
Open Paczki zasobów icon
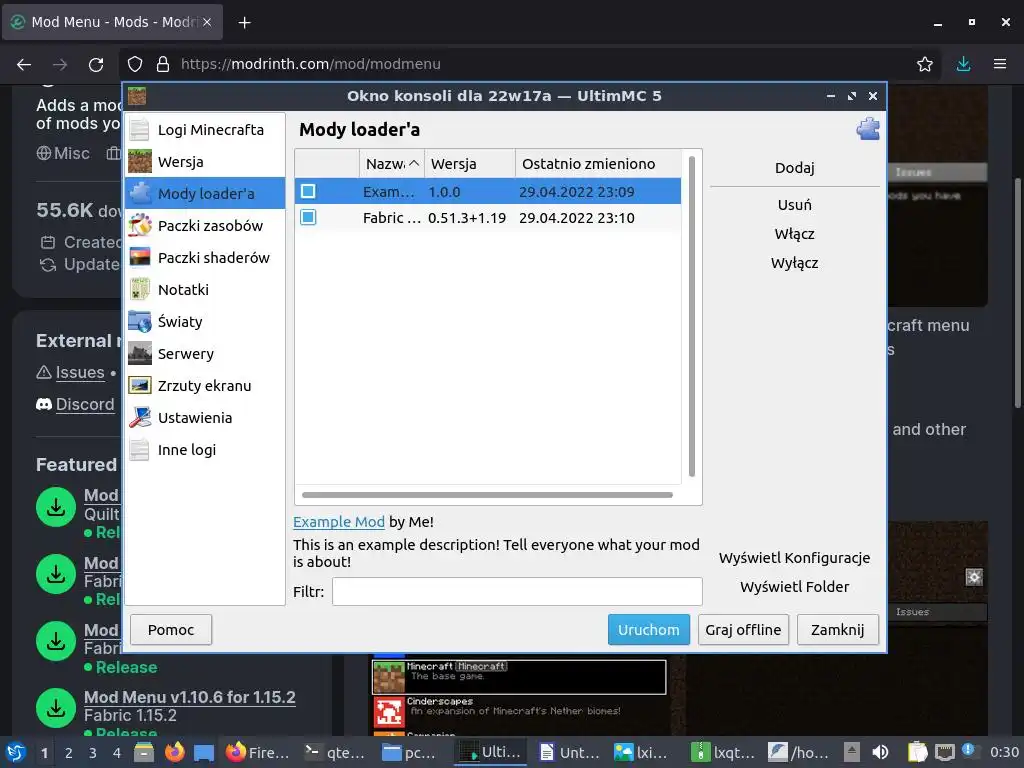(139, 225)
